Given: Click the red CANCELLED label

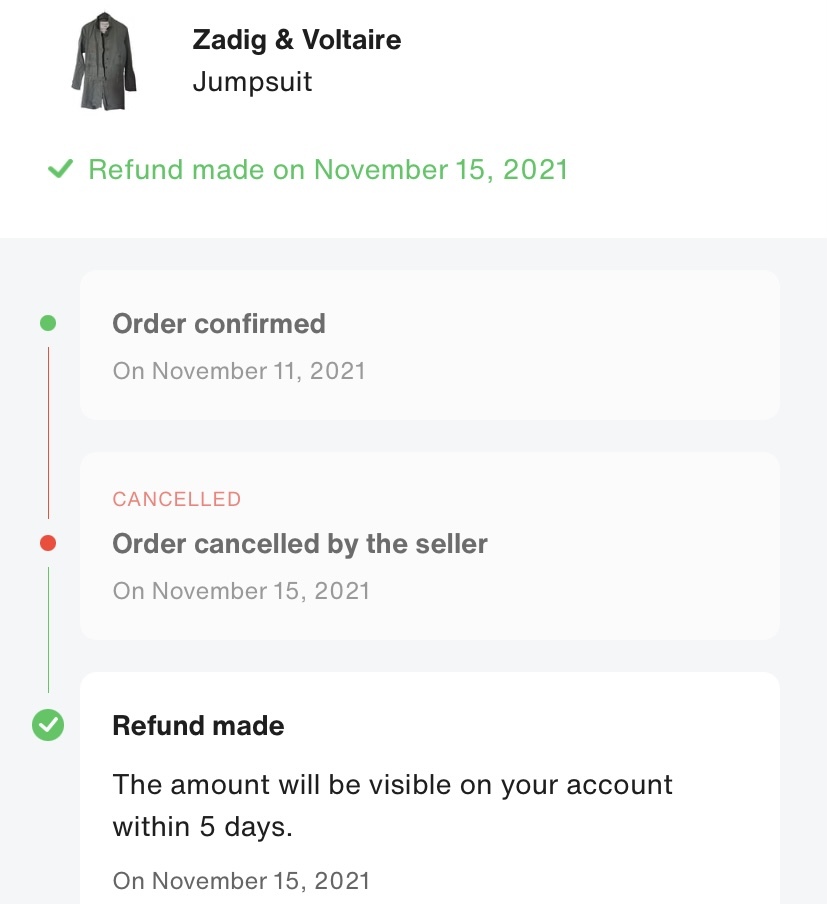Looking at the screenshot, I should point(176,499).
